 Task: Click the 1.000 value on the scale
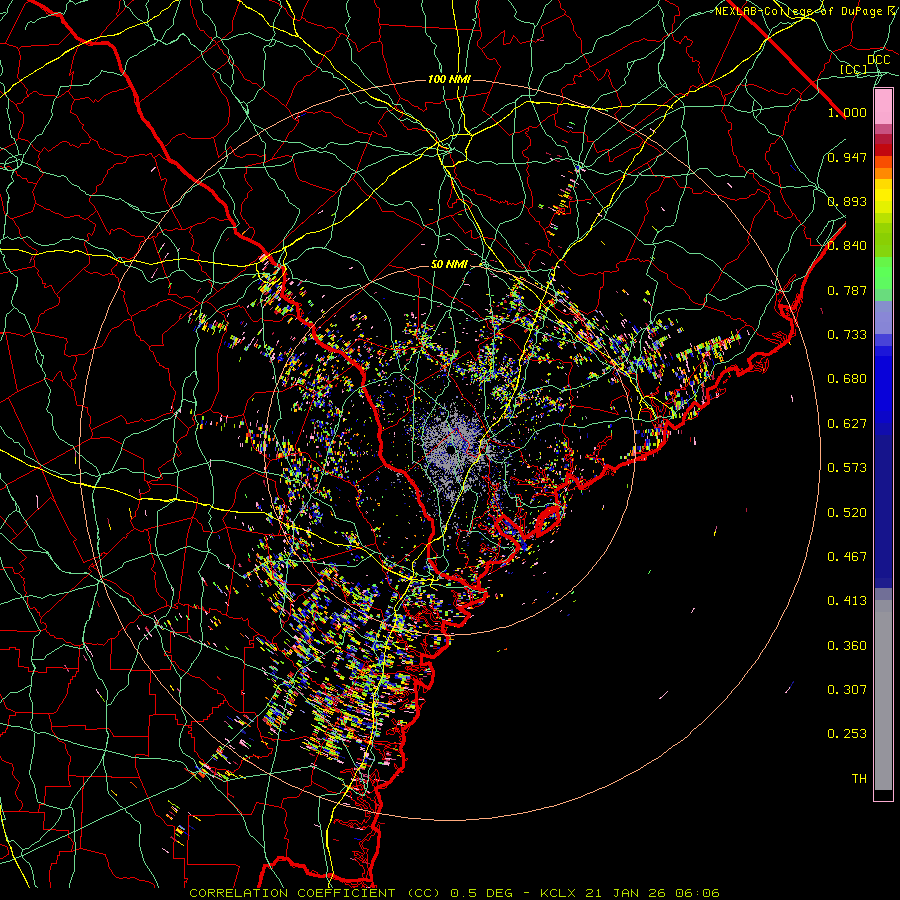(847, 113)
